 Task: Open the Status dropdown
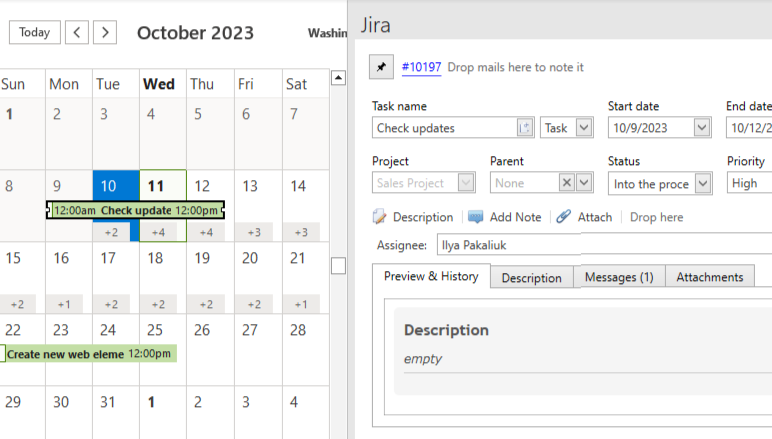click(701, 183)
